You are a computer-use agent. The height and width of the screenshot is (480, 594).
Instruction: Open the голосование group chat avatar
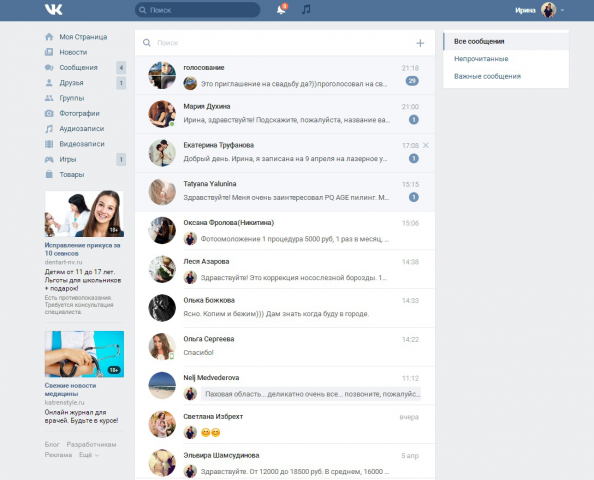[162, 75]
